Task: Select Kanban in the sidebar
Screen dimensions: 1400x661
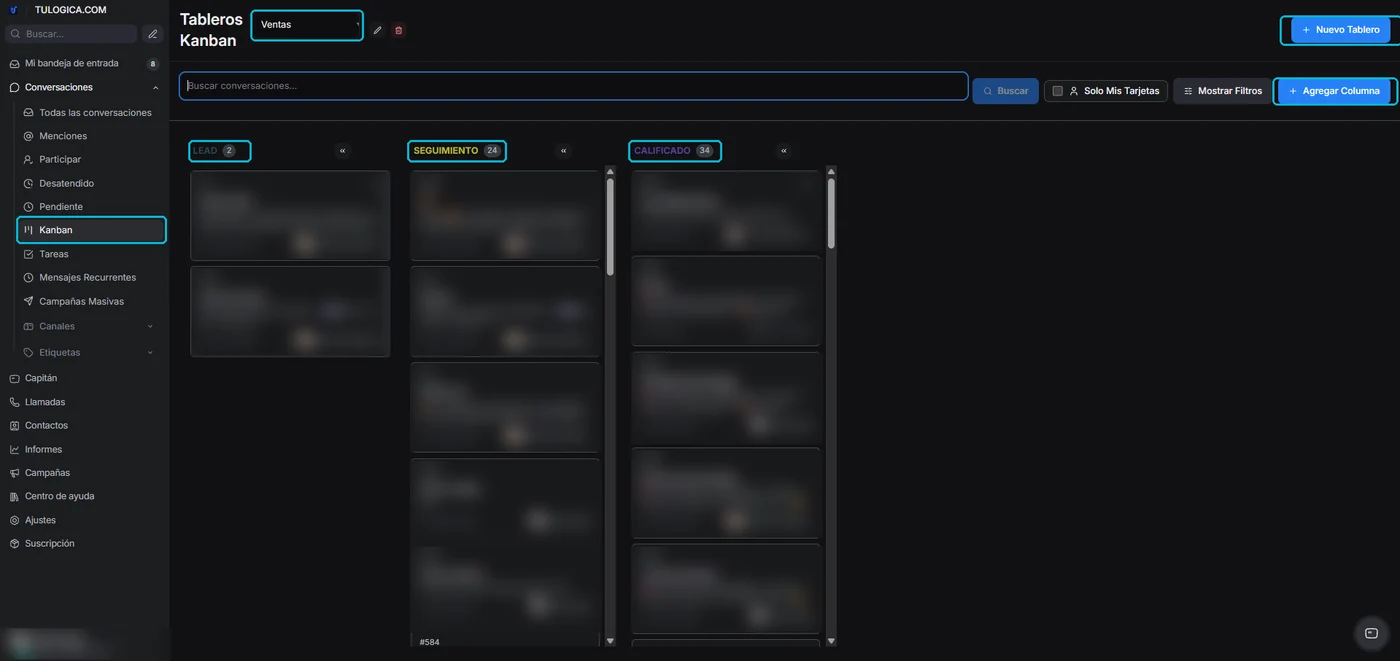Action: [x=91, y=230]
